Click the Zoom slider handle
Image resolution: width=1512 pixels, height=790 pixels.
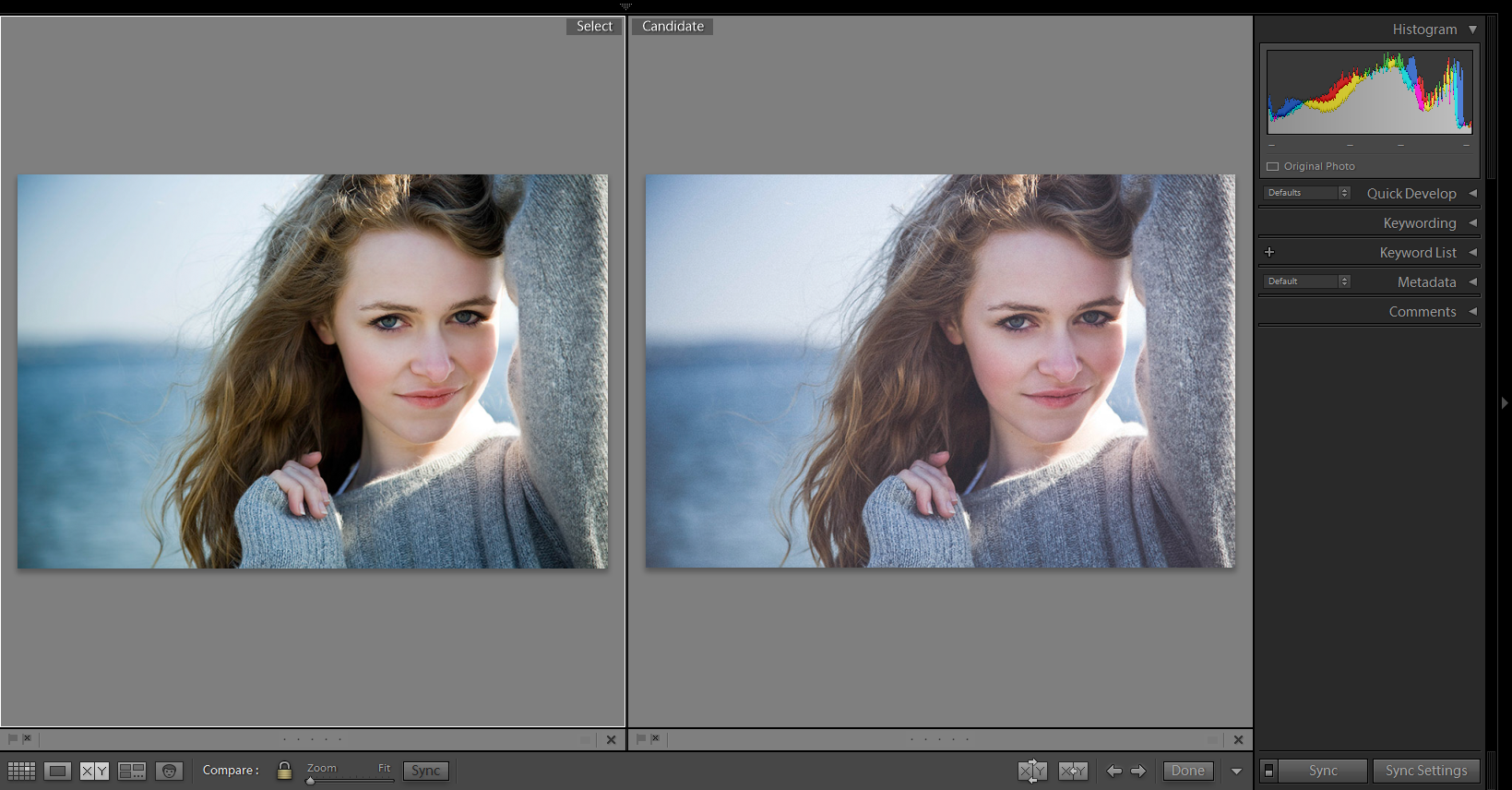[x=311, y=781]
